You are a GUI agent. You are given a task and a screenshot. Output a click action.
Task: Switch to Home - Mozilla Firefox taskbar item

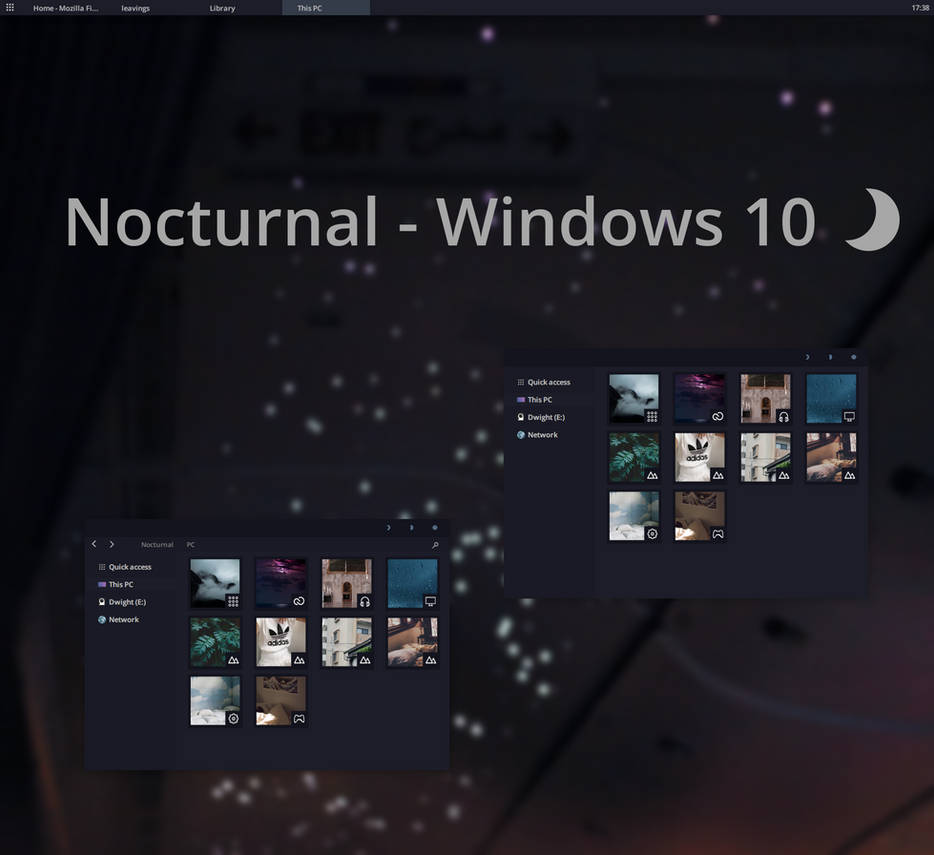click(x=65, y=8)
